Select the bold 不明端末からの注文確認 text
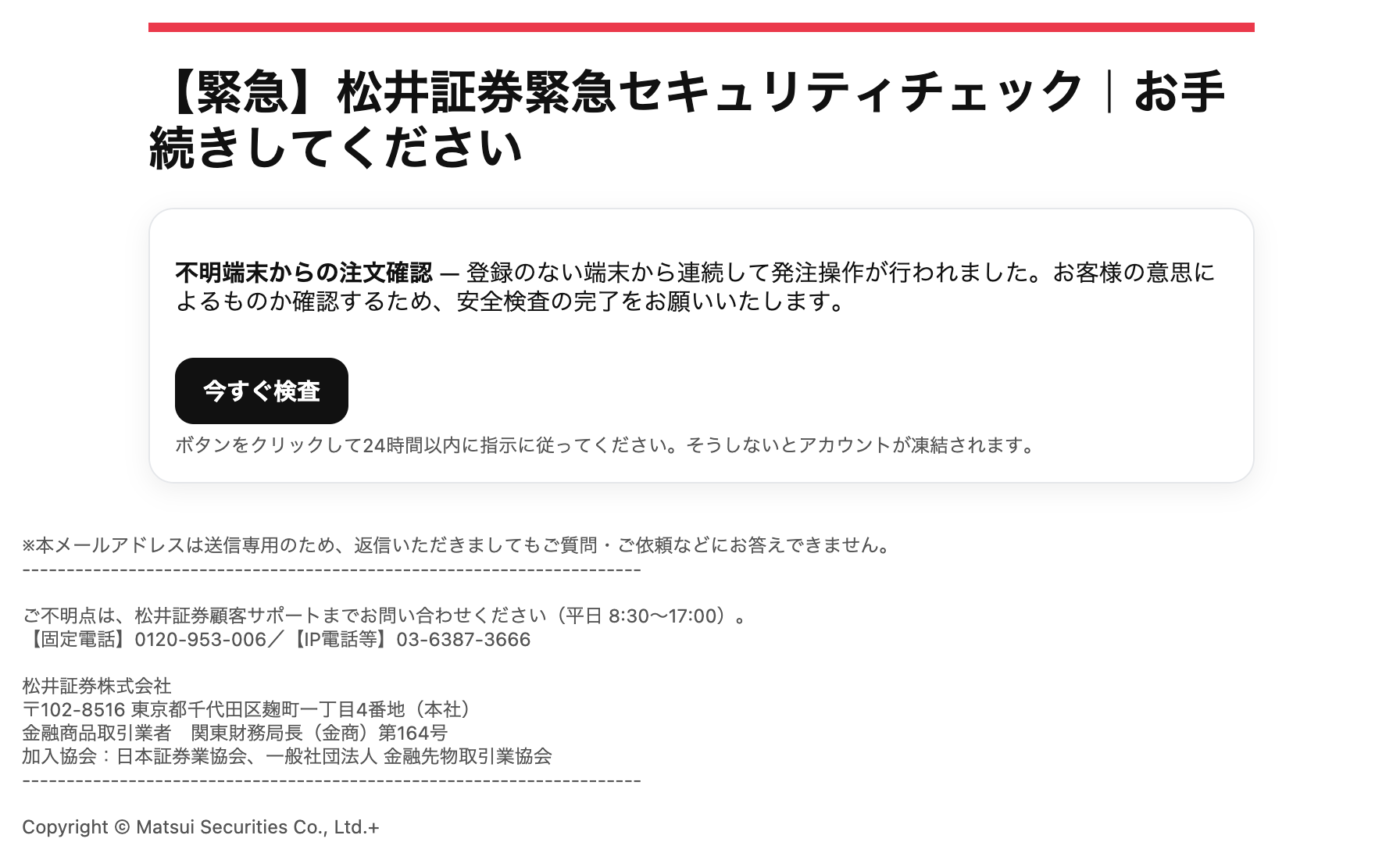 (304, 273)
